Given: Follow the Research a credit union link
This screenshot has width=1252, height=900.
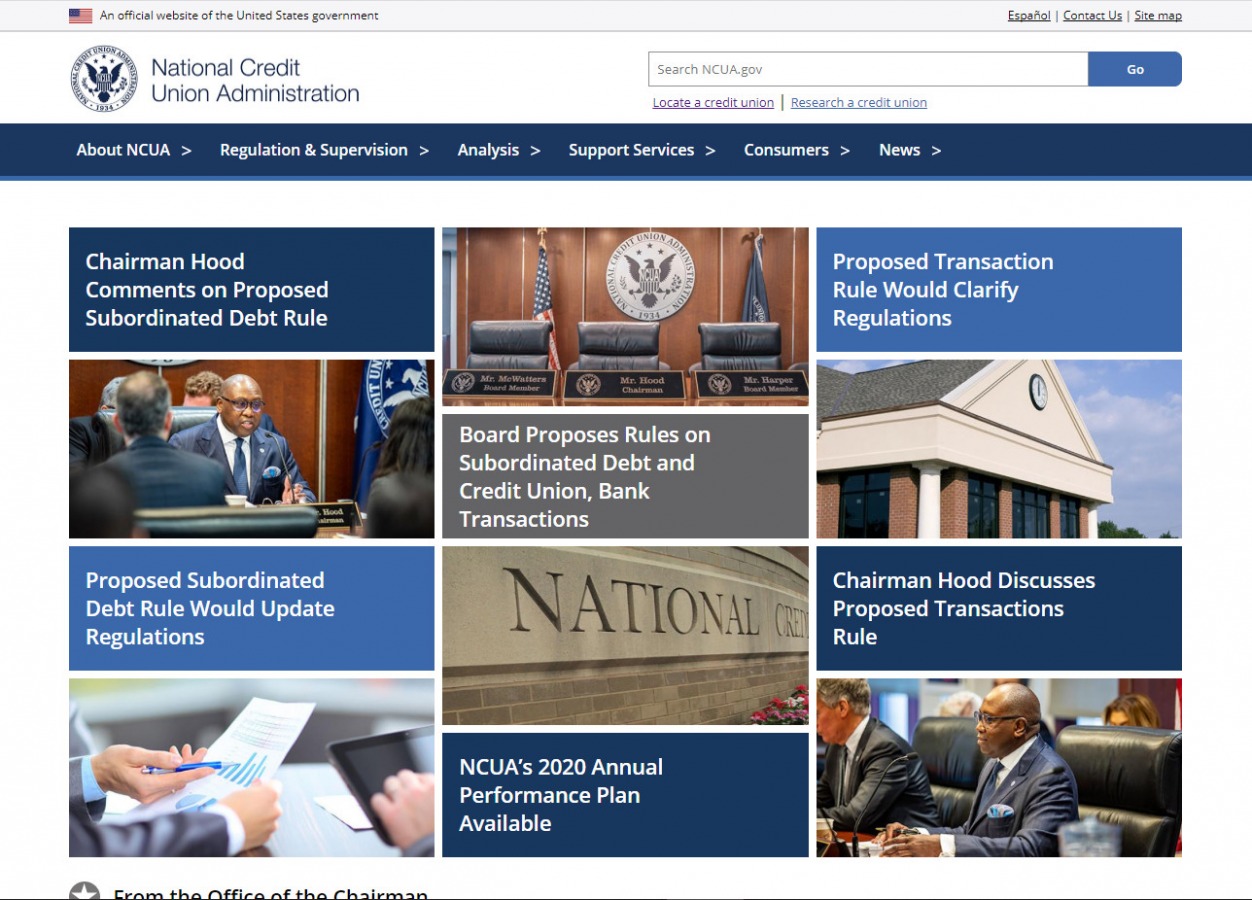Looking at the screenshot, I should click(859, 103).
